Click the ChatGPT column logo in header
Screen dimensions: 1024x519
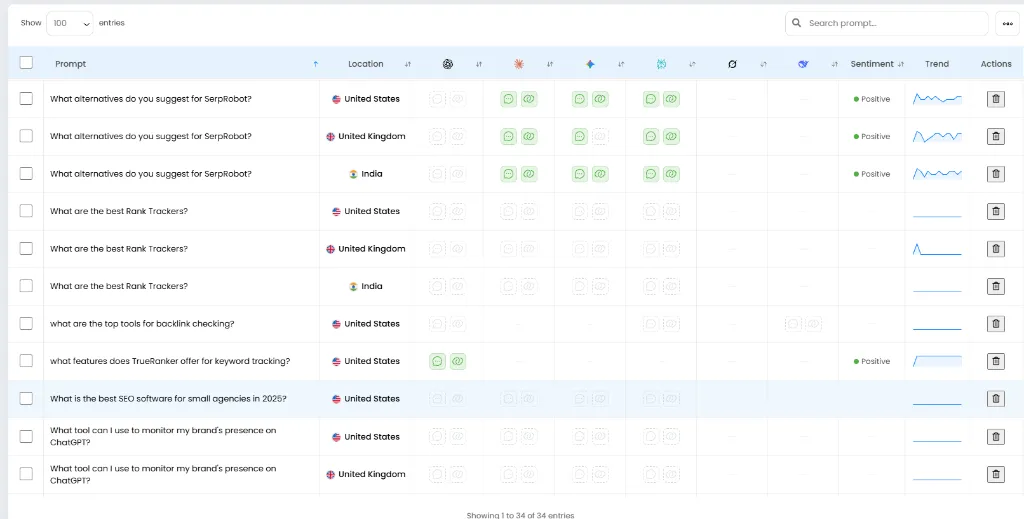pyautogui.click(x=447, y=64)
